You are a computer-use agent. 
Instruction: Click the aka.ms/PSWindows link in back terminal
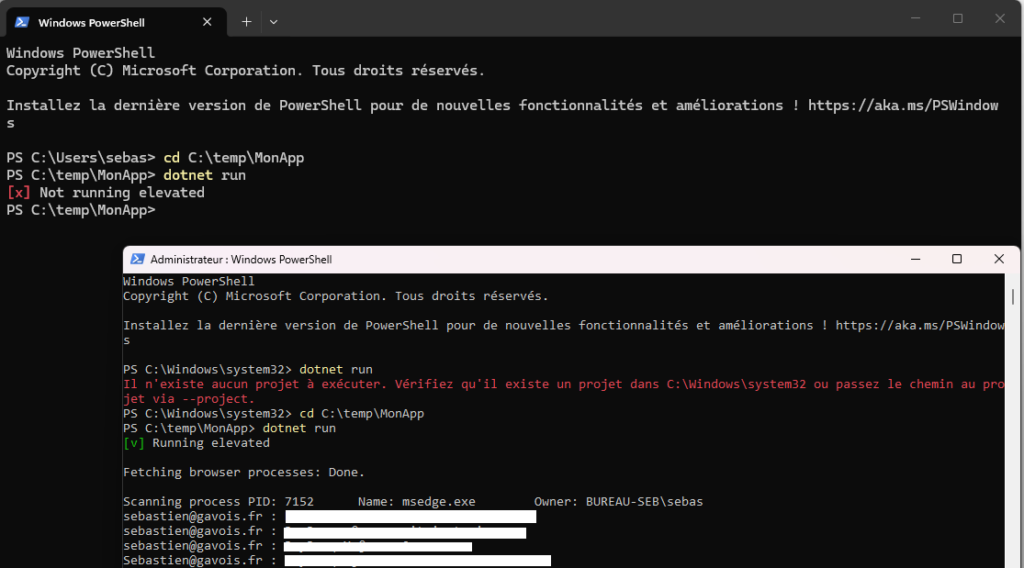click(x=903, y=106)
